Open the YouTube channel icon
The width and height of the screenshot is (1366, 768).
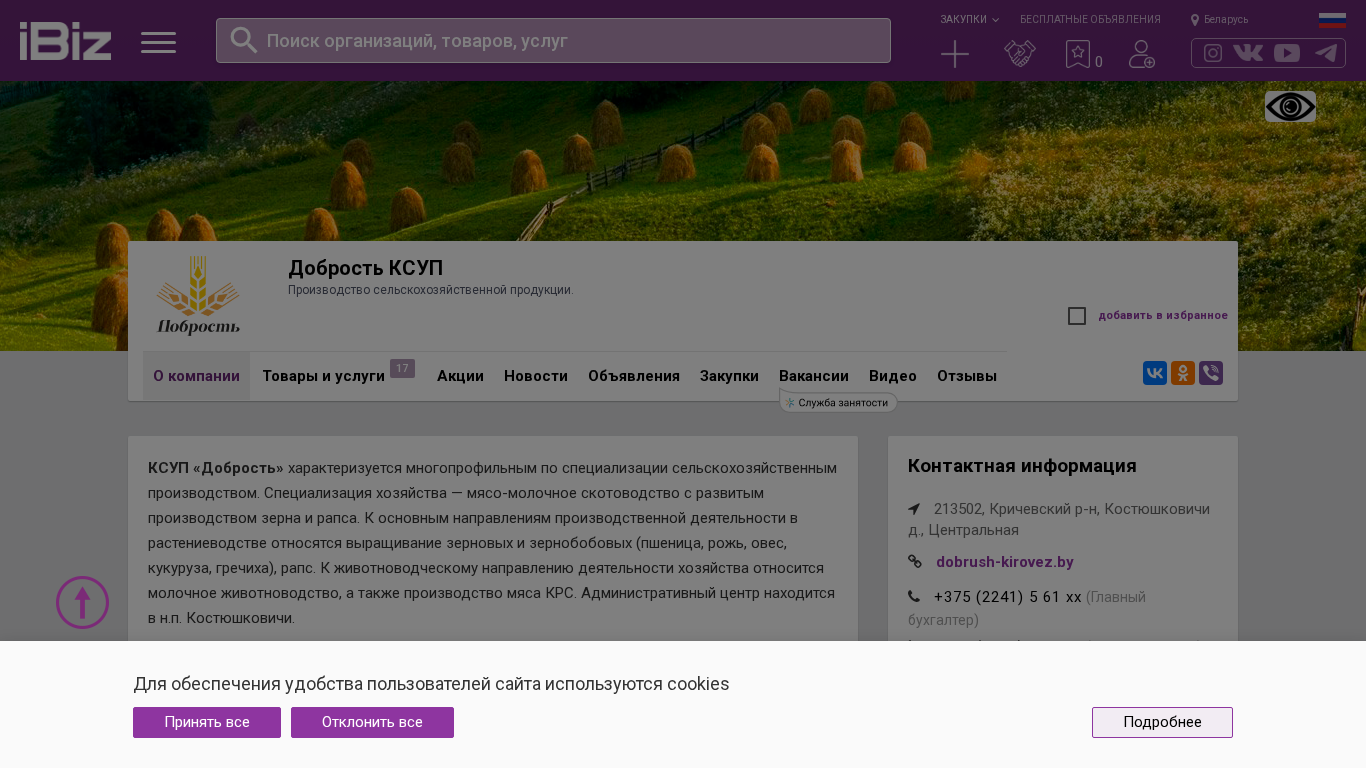pos(1287,53)
